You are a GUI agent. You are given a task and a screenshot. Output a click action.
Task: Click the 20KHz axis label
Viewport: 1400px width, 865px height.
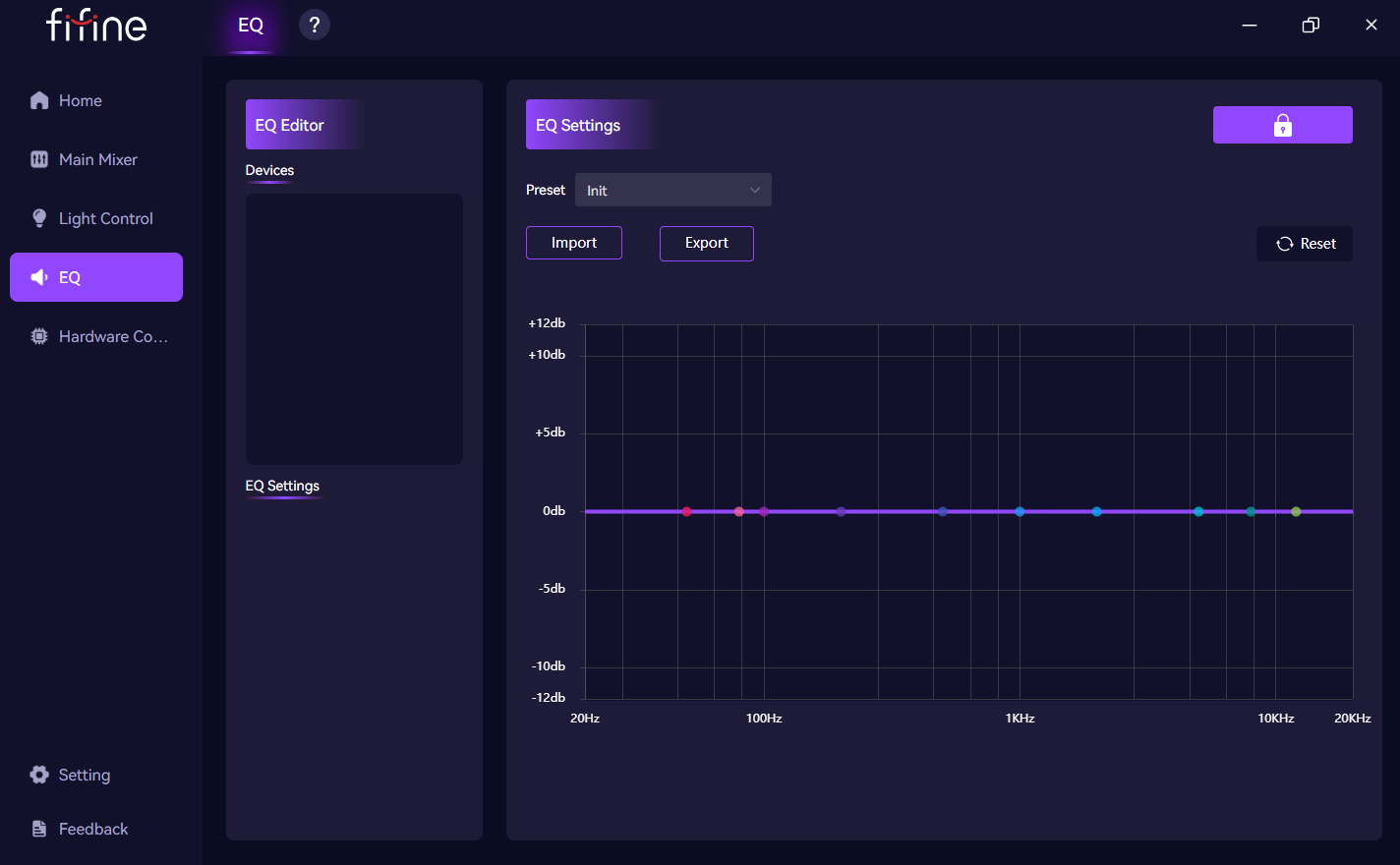point(1353,719)
